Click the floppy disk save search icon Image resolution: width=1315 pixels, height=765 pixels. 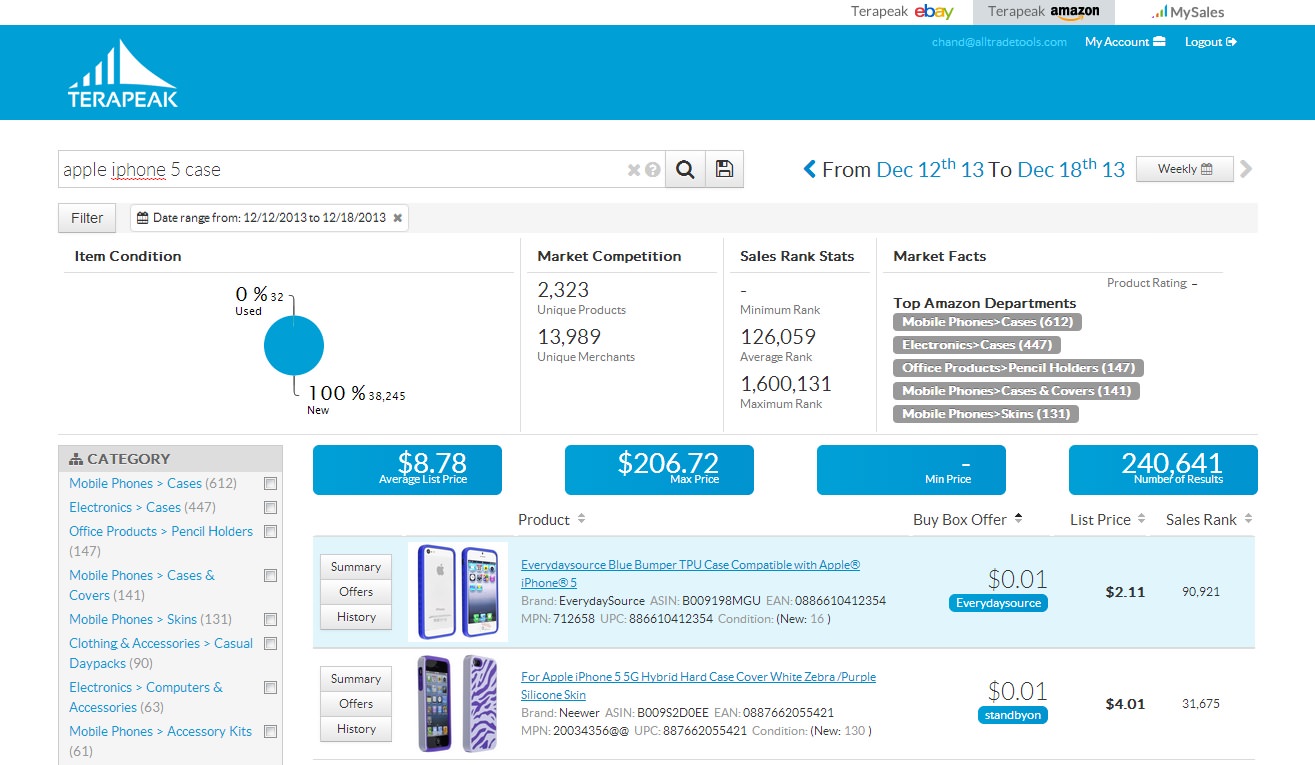(725, 170)
